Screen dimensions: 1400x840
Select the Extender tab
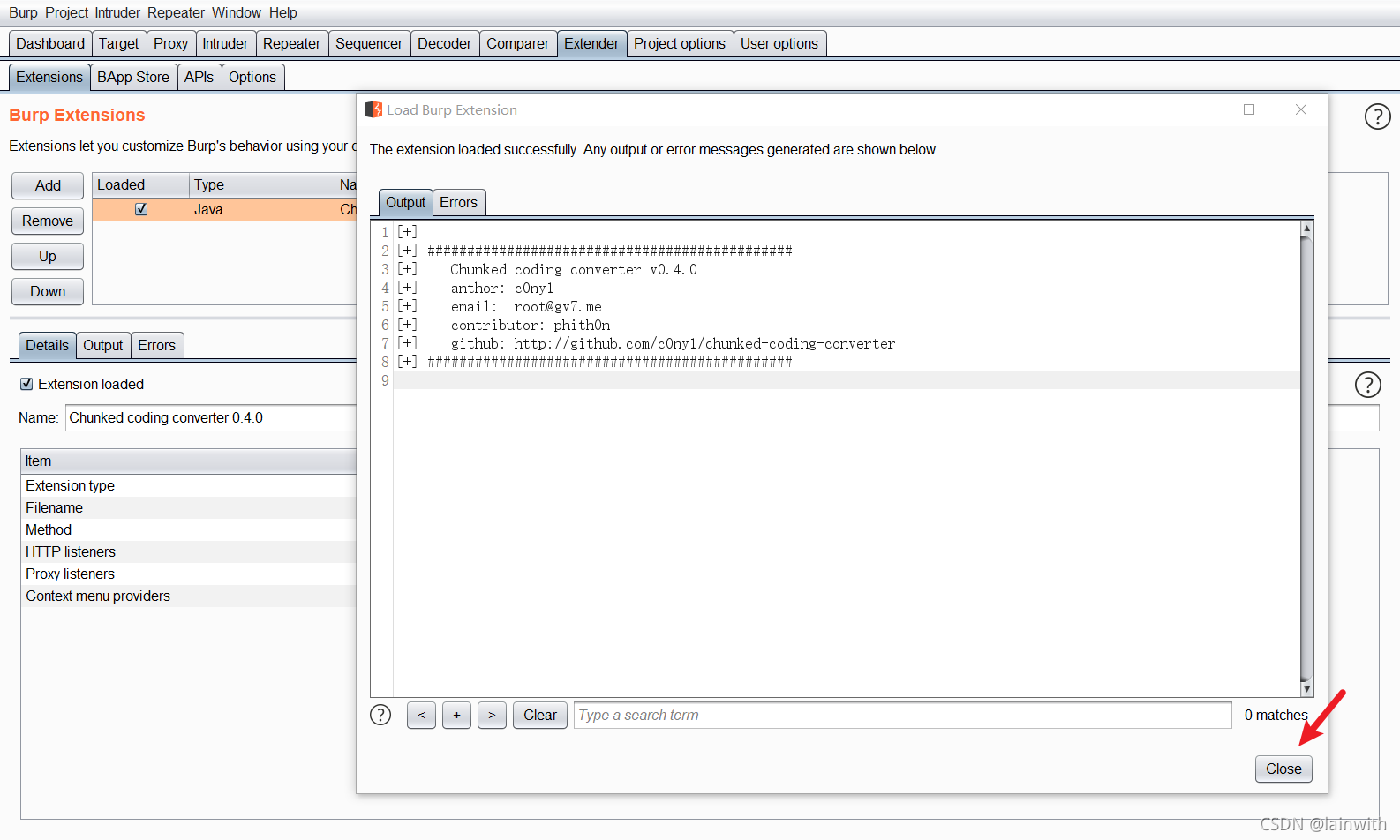591,44
